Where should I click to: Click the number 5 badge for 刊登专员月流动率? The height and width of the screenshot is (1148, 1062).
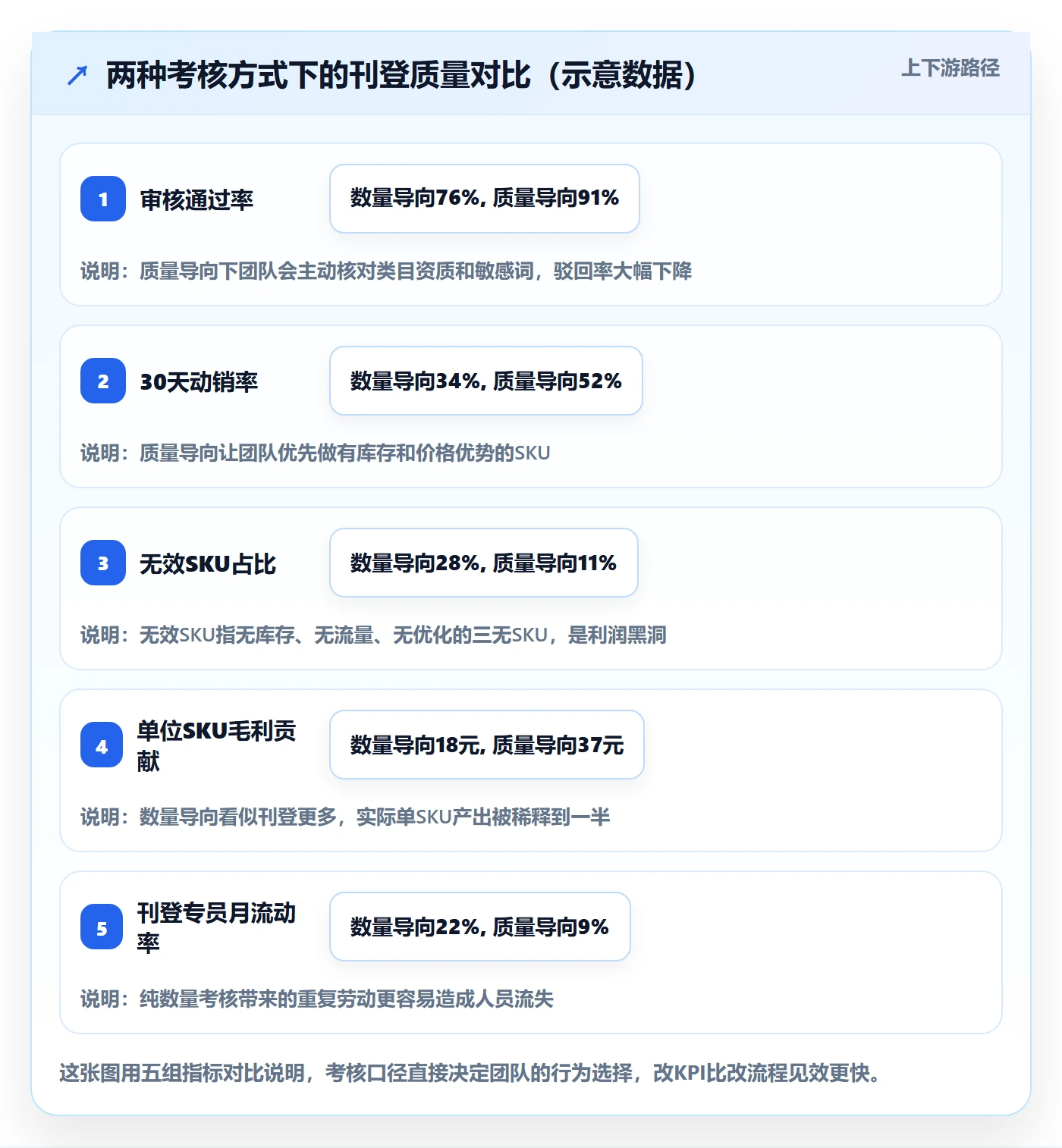[x=102, y=927]
